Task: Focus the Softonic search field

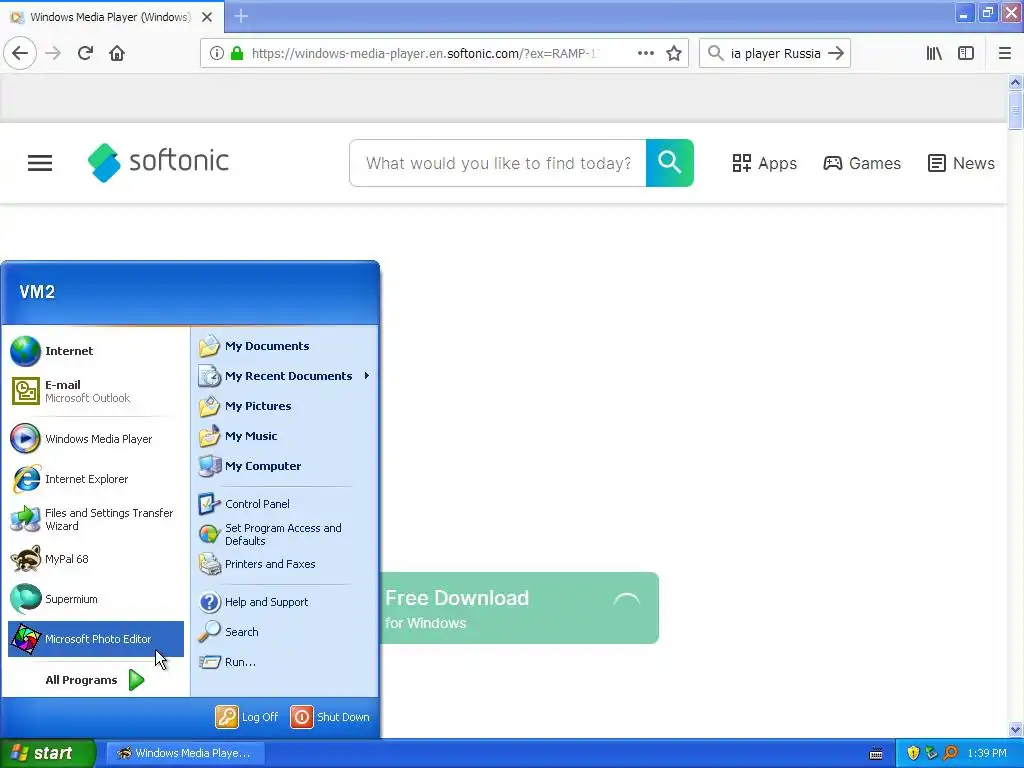Action: pos(498,163)
